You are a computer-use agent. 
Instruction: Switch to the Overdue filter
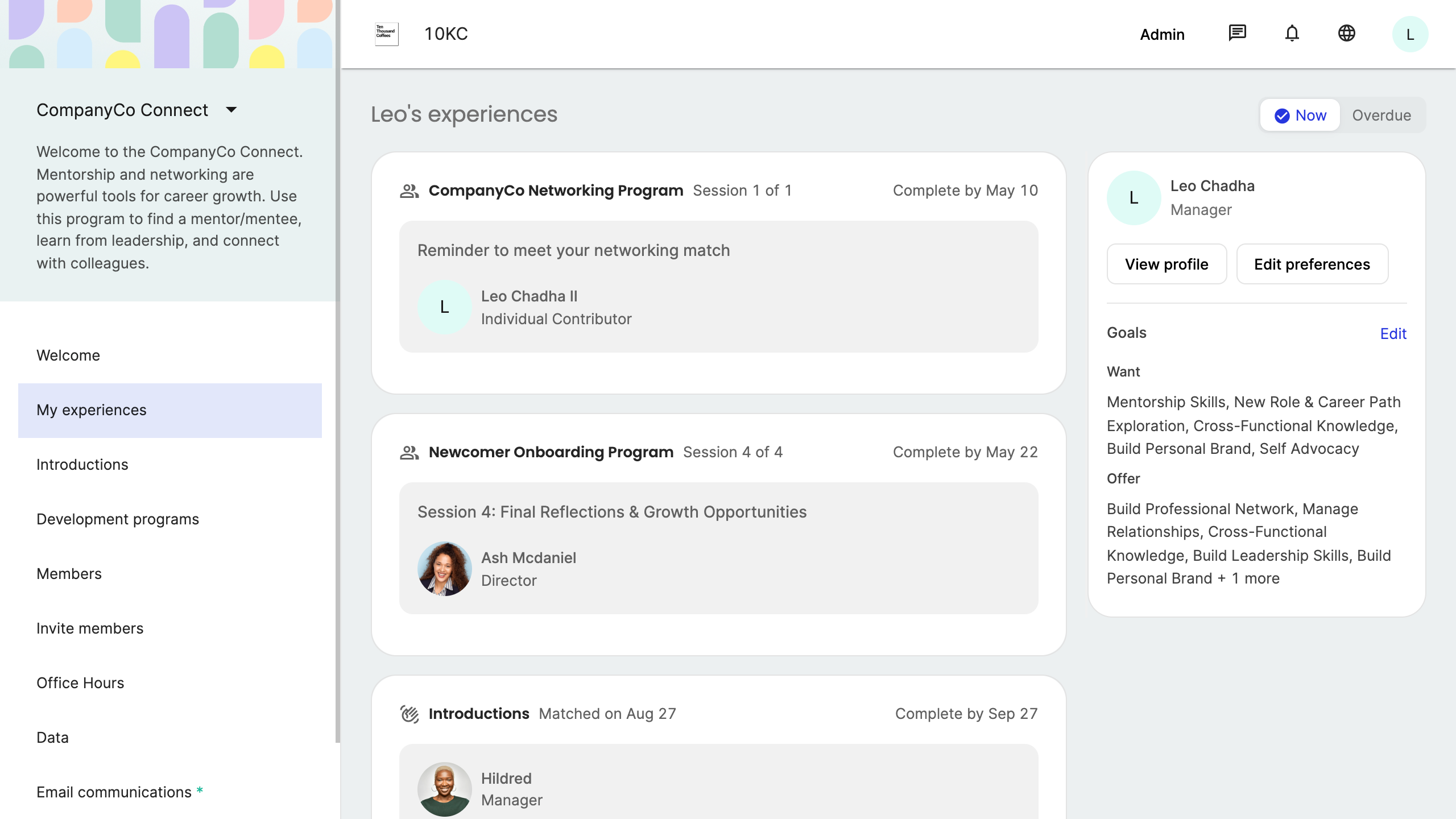(1381, 115)
